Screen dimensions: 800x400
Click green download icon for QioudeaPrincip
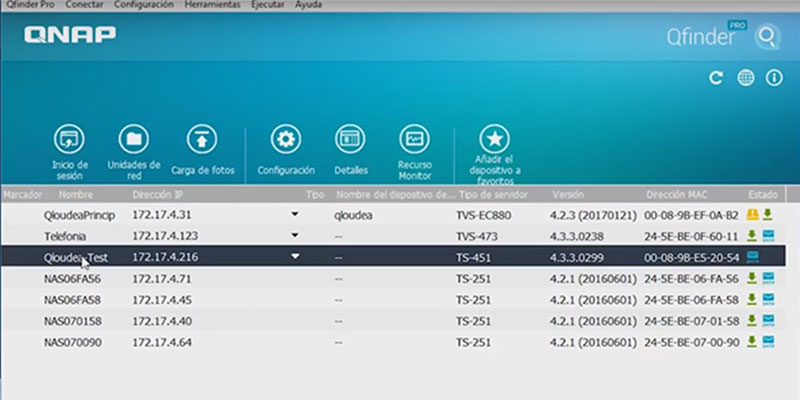(767, 215)
